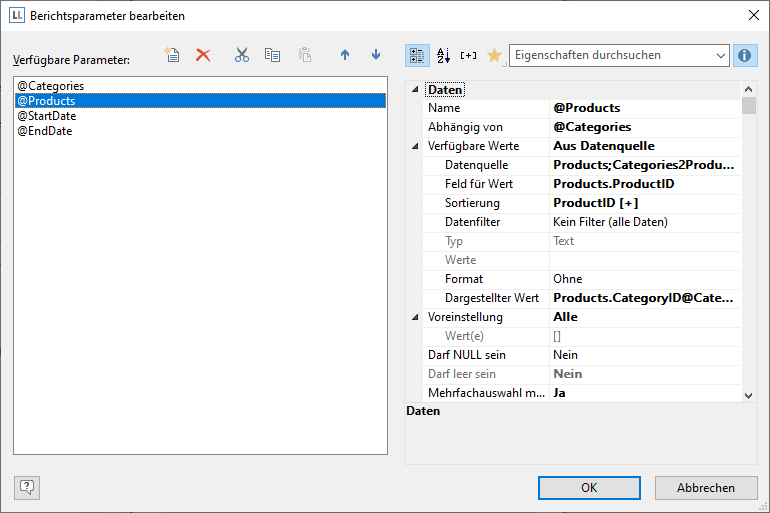Screen dimensions: 770x513
Task: Select @Categories in the parameter list
Action: click(x=50, y=86)
